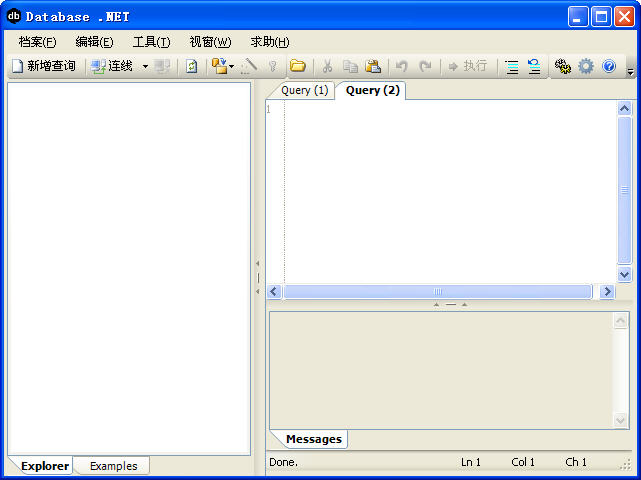The image size is (641, 480).
Task: Click the grayed-out disconnect icon
Action: pos(162,66)
